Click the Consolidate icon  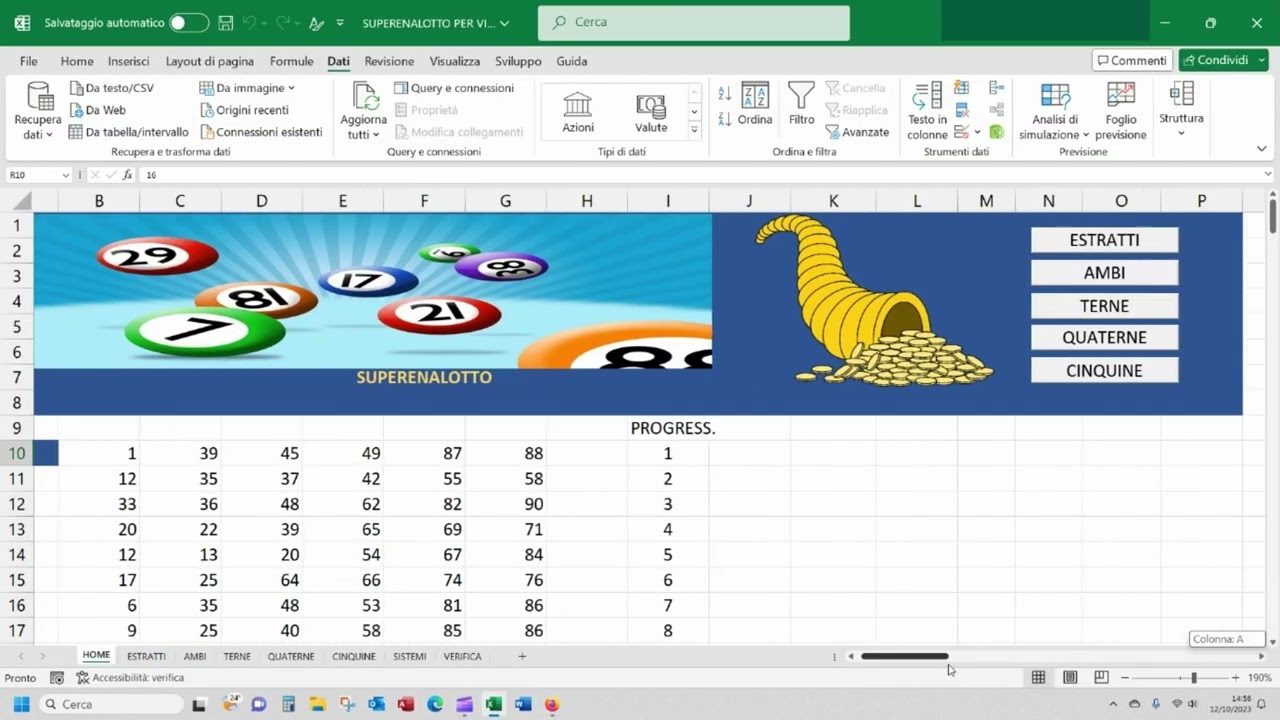coord(996,88)
